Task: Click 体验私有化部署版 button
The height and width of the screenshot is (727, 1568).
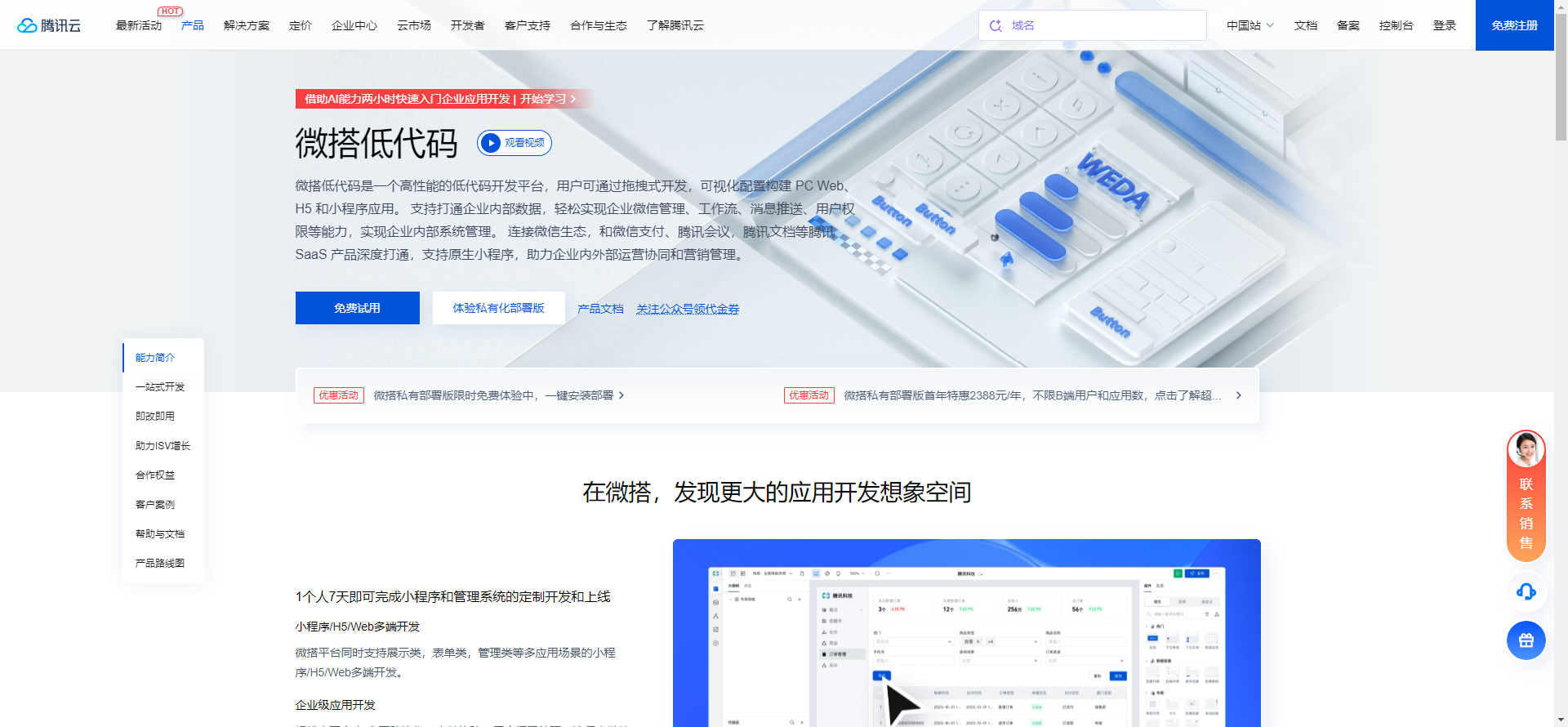Action: (x=499, y=308)
